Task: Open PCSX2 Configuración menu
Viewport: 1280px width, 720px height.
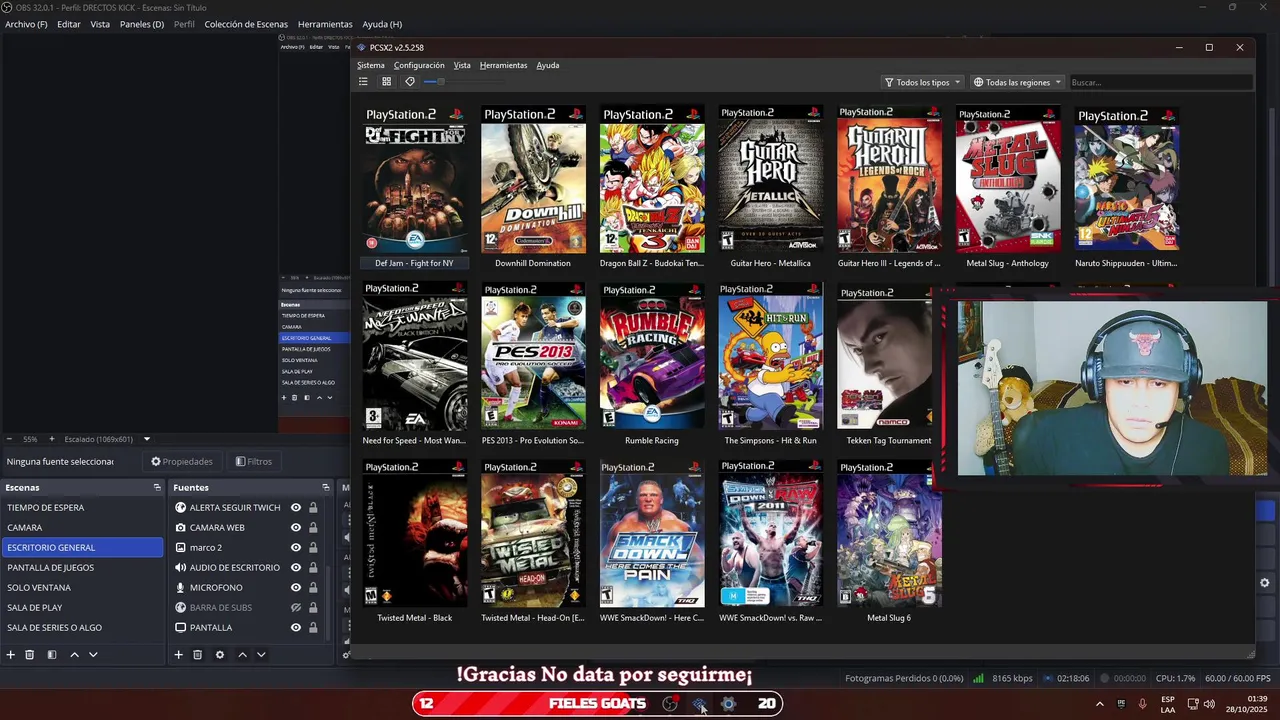Action: 419,65
